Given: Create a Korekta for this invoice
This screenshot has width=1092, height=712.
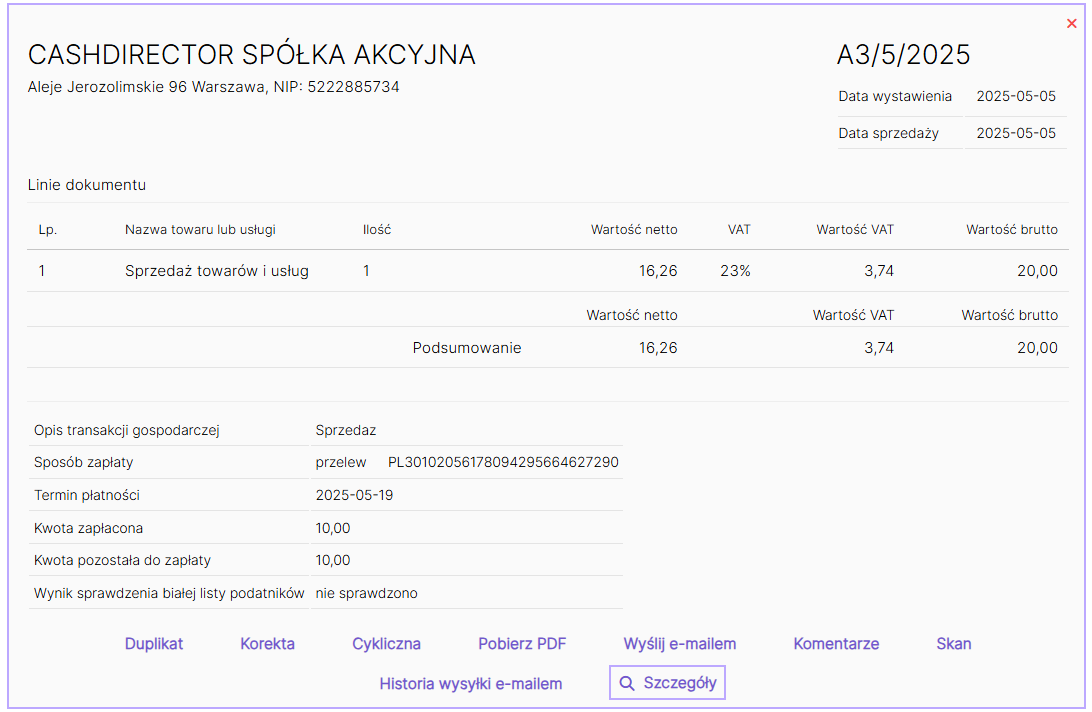Looking at the screenshot, I should coord(267,644).
